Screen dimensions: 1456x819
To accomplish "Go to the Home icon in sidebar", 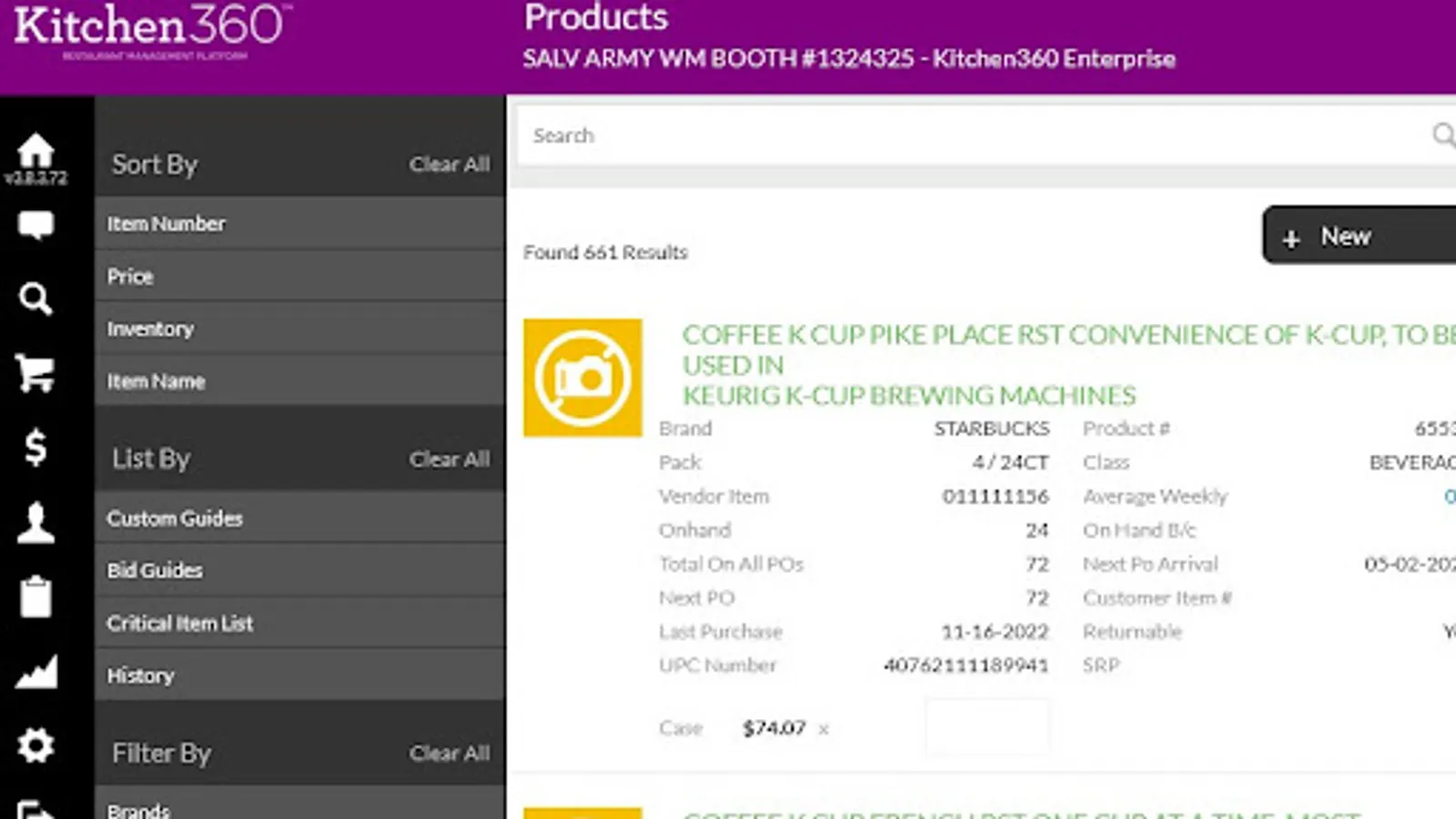I will (35, 150).
